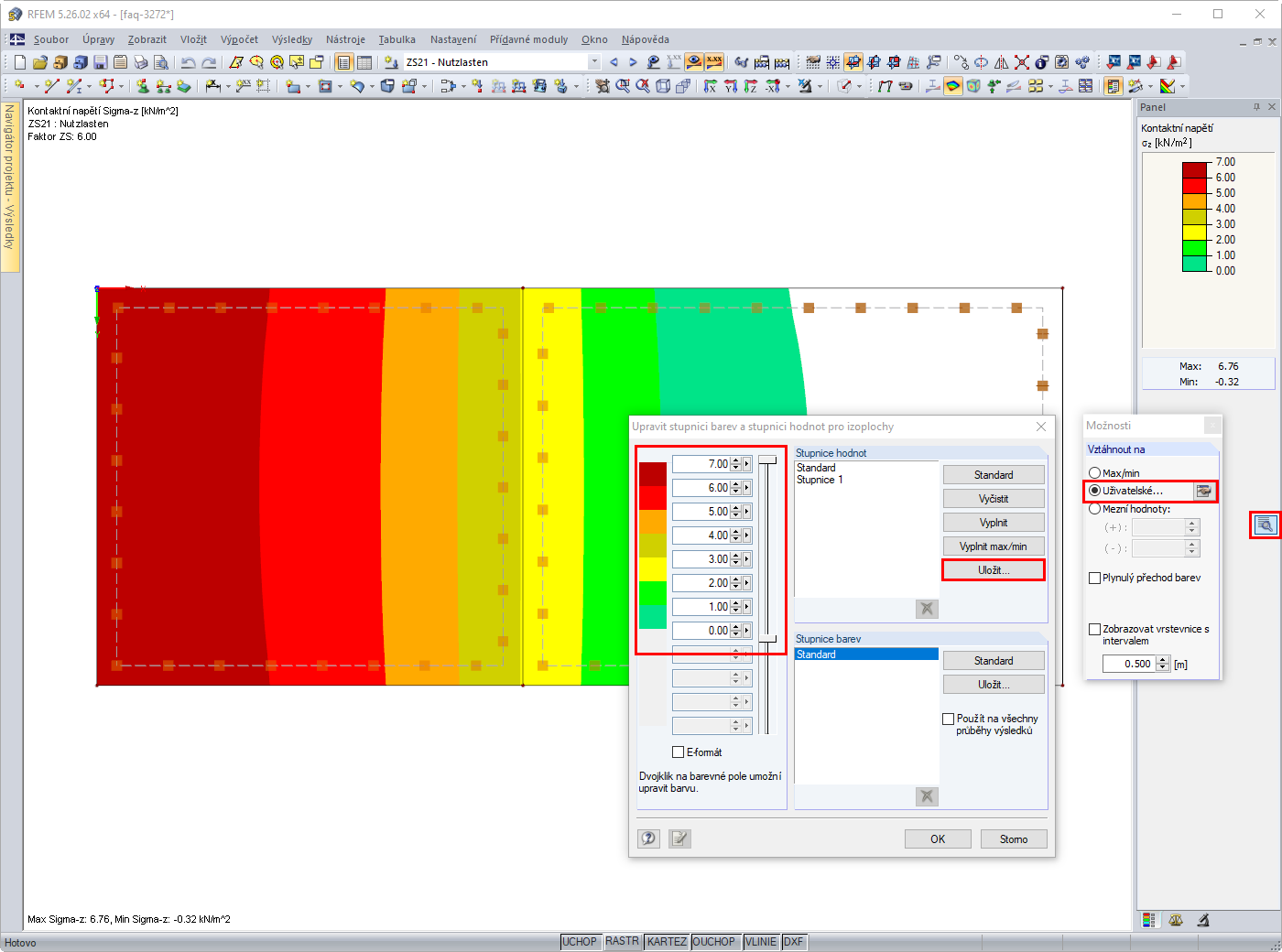Open the Navigátor projektu - Výsledky side tab
The image size is (1282, 952).
click(x=10, y=186)
